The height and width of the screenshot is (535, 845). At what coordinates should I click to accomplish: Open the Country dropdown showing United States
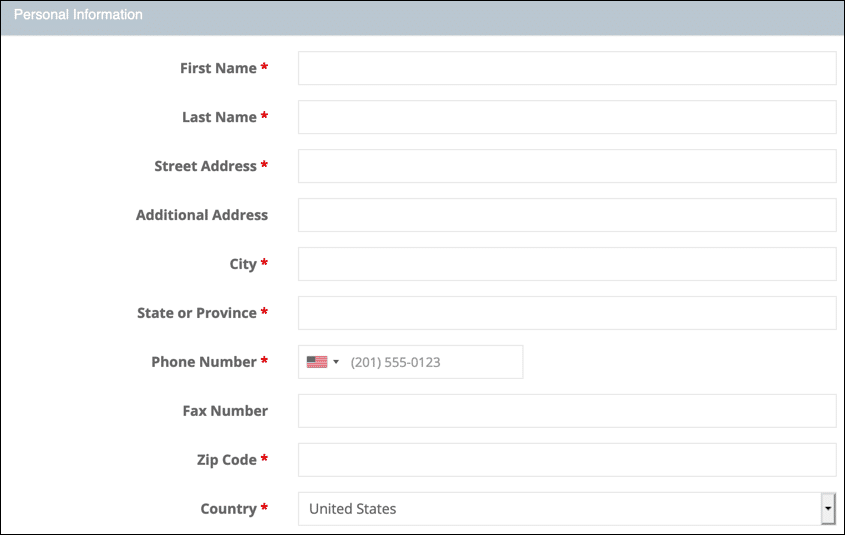[x=558, y=509]
